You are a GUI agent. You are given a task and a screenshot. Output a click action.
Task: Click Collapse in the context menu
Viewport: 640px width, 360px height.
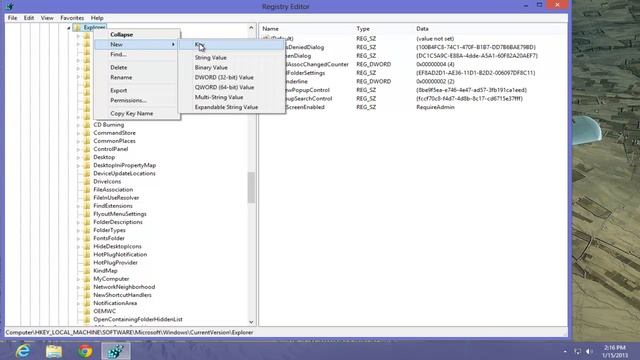[x=137, y=35]
